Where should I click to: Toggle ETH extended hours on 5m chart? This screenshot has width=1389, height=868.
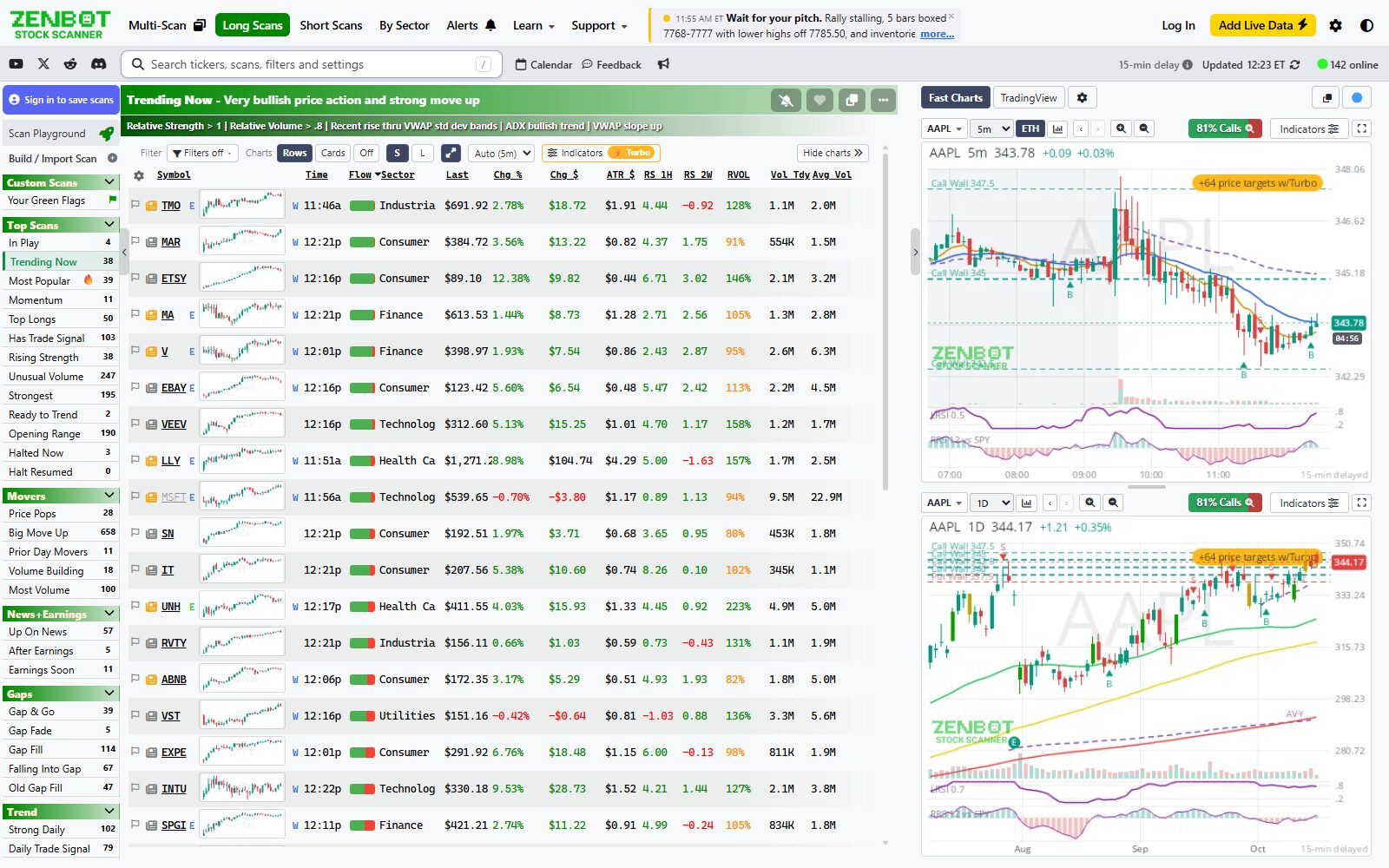pos(1030,128)
